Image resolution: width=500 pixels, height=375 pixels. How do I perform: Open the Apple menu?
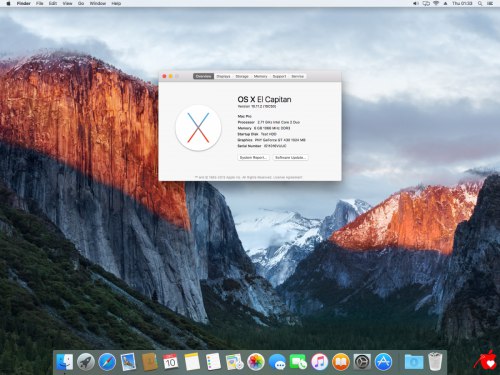coord(8,3)
